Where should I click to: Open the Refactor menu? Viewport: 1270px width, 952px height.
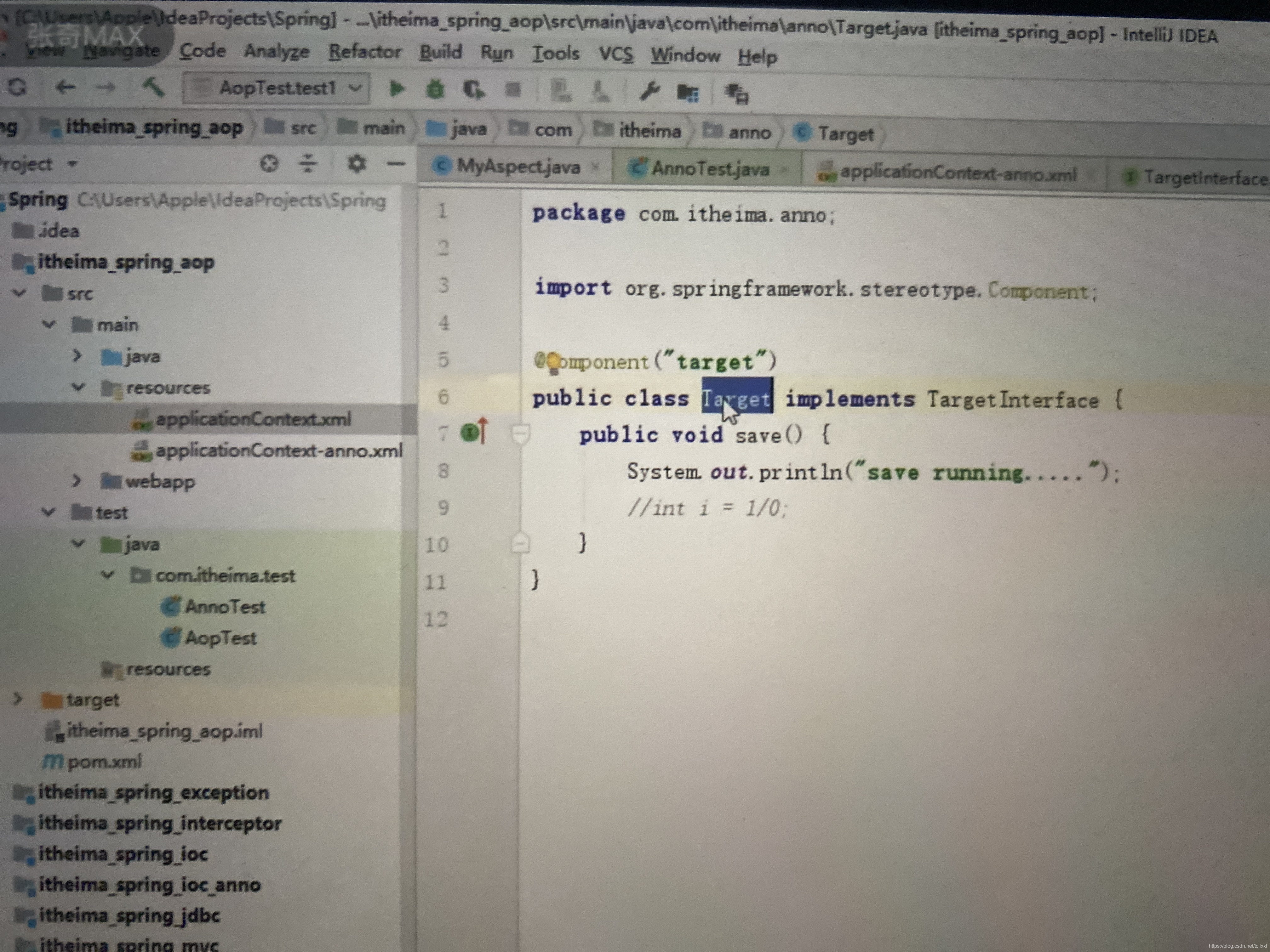coord(364,52)
